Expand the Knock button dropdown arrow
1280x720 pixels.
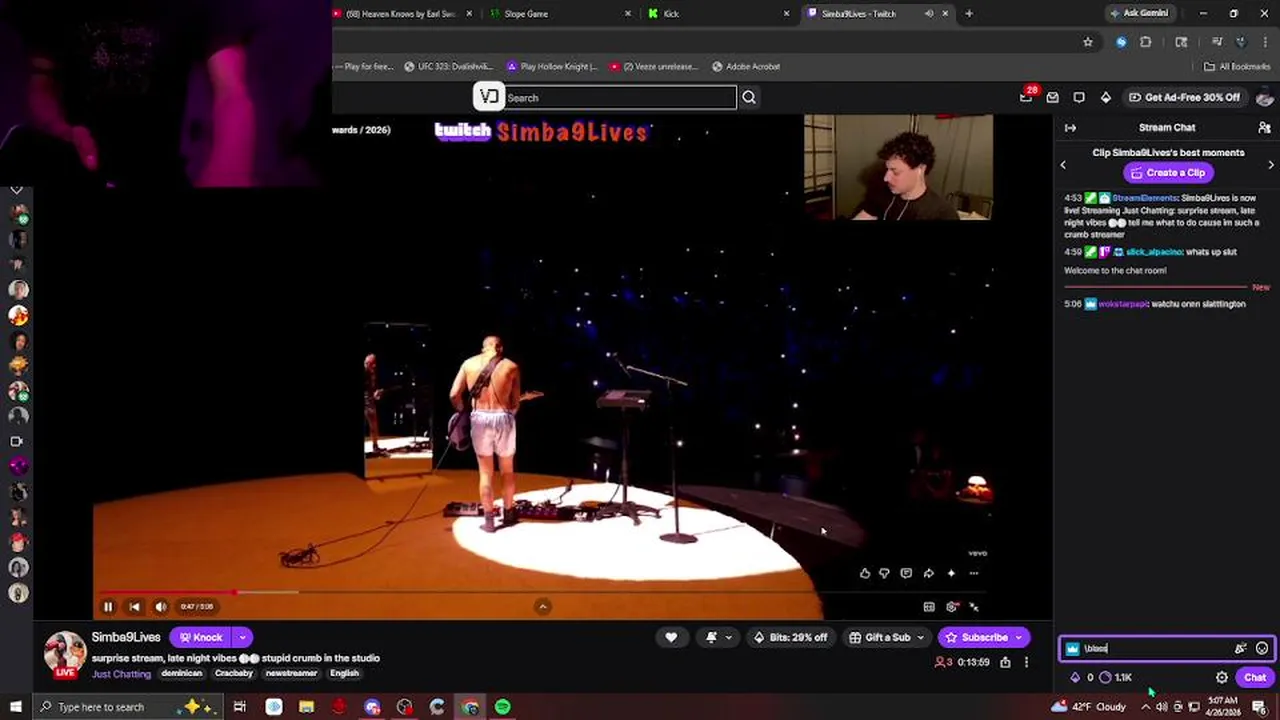pyautogui.click(x=242, y=637)
